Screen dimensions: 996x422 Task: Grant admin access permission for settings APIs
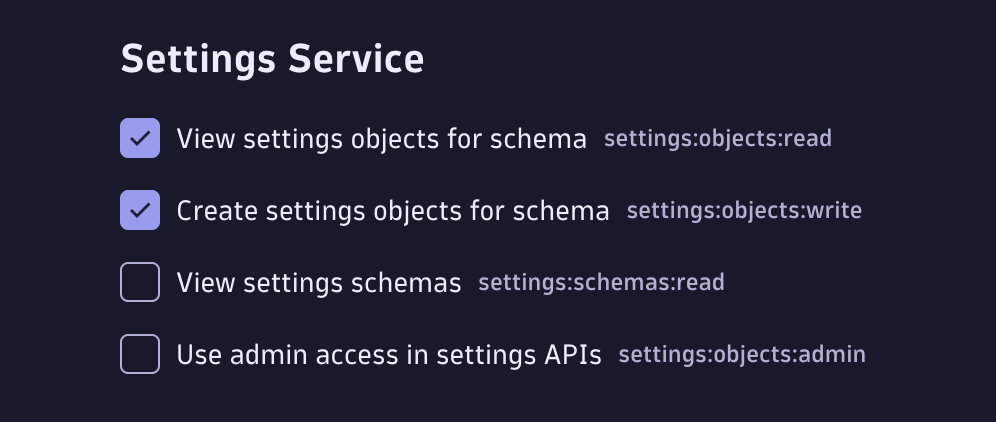(140, 354)
